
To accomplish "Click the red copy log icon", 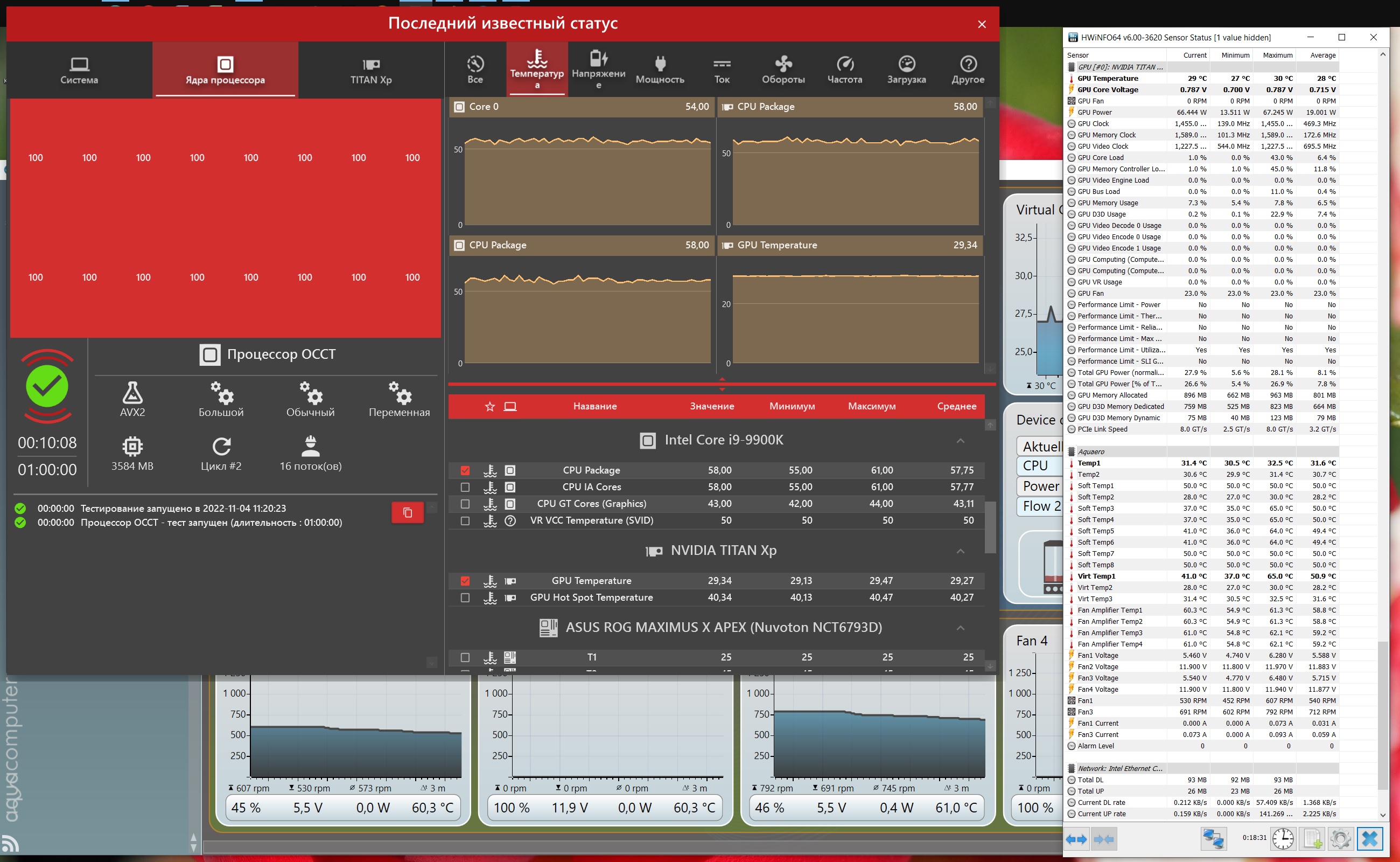I will (408, 512).
